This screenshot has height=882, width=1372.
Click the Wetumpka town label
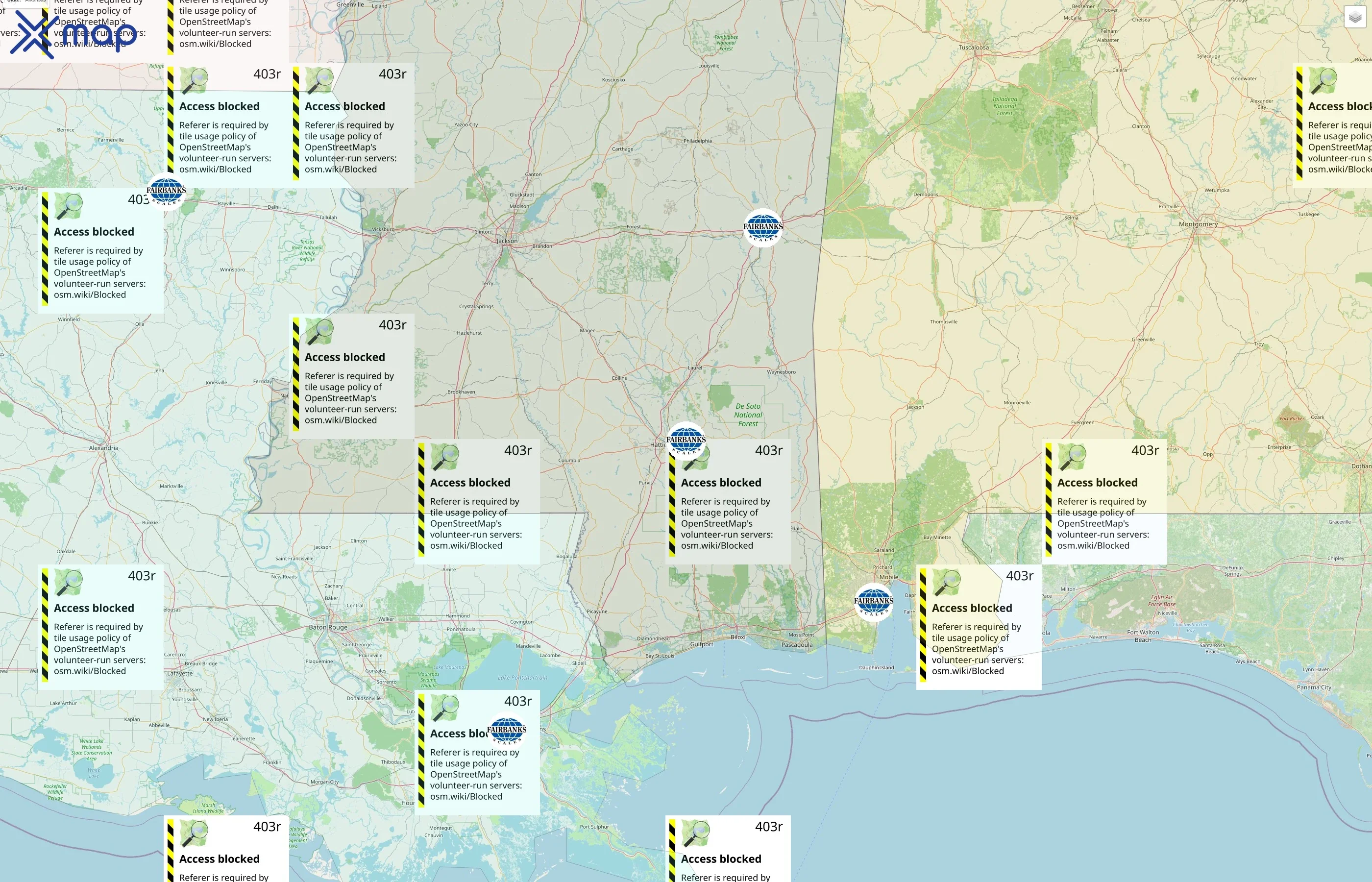1217,190
